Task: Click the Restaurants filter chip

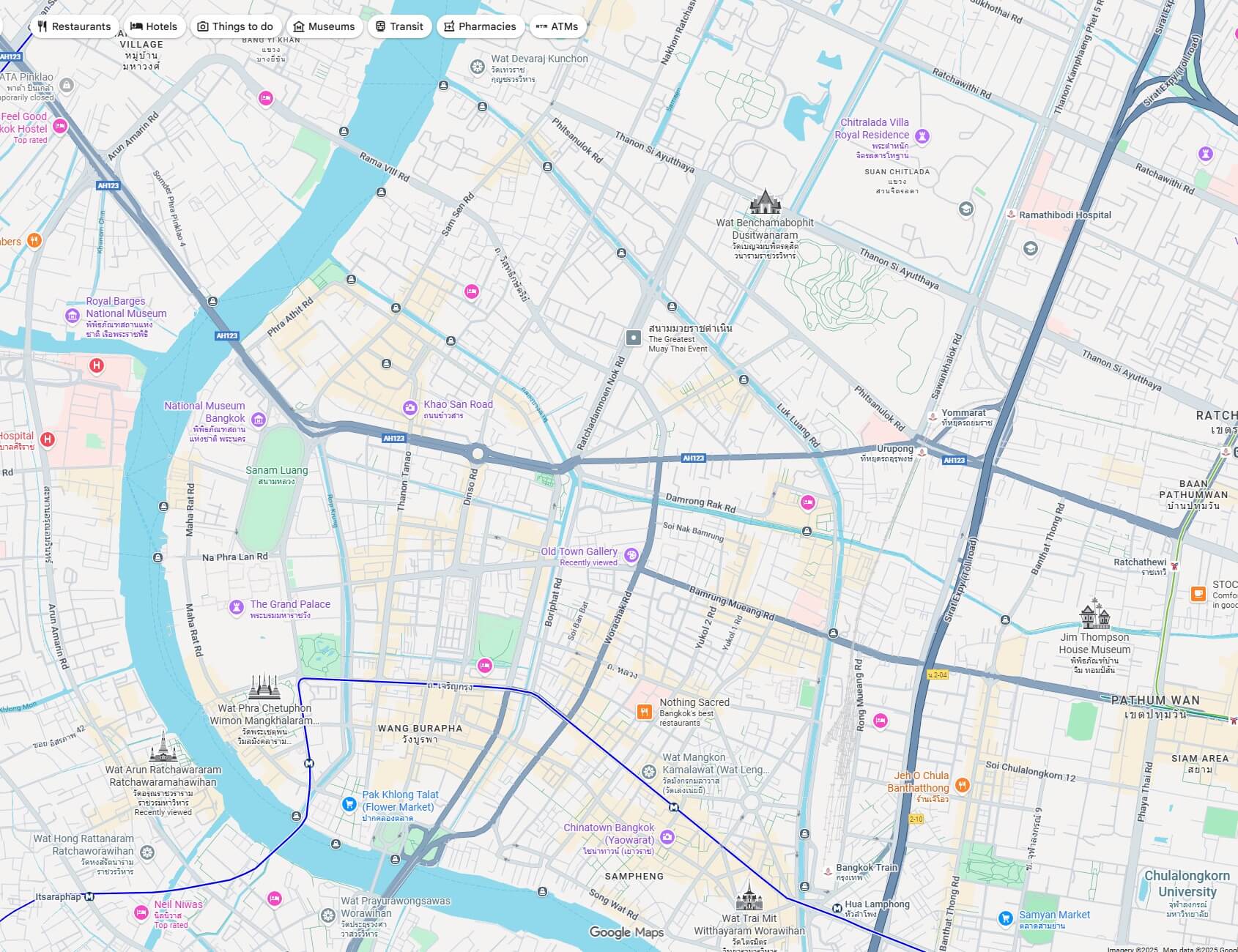Action: pyautogui.click(x=74, y=26)
